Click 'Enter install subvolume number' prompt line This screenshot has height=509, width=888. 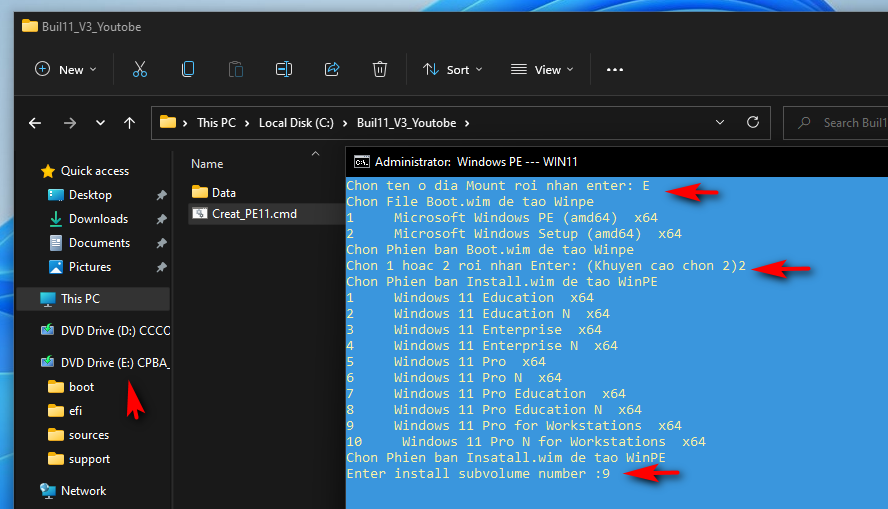[x=479, y=474]
